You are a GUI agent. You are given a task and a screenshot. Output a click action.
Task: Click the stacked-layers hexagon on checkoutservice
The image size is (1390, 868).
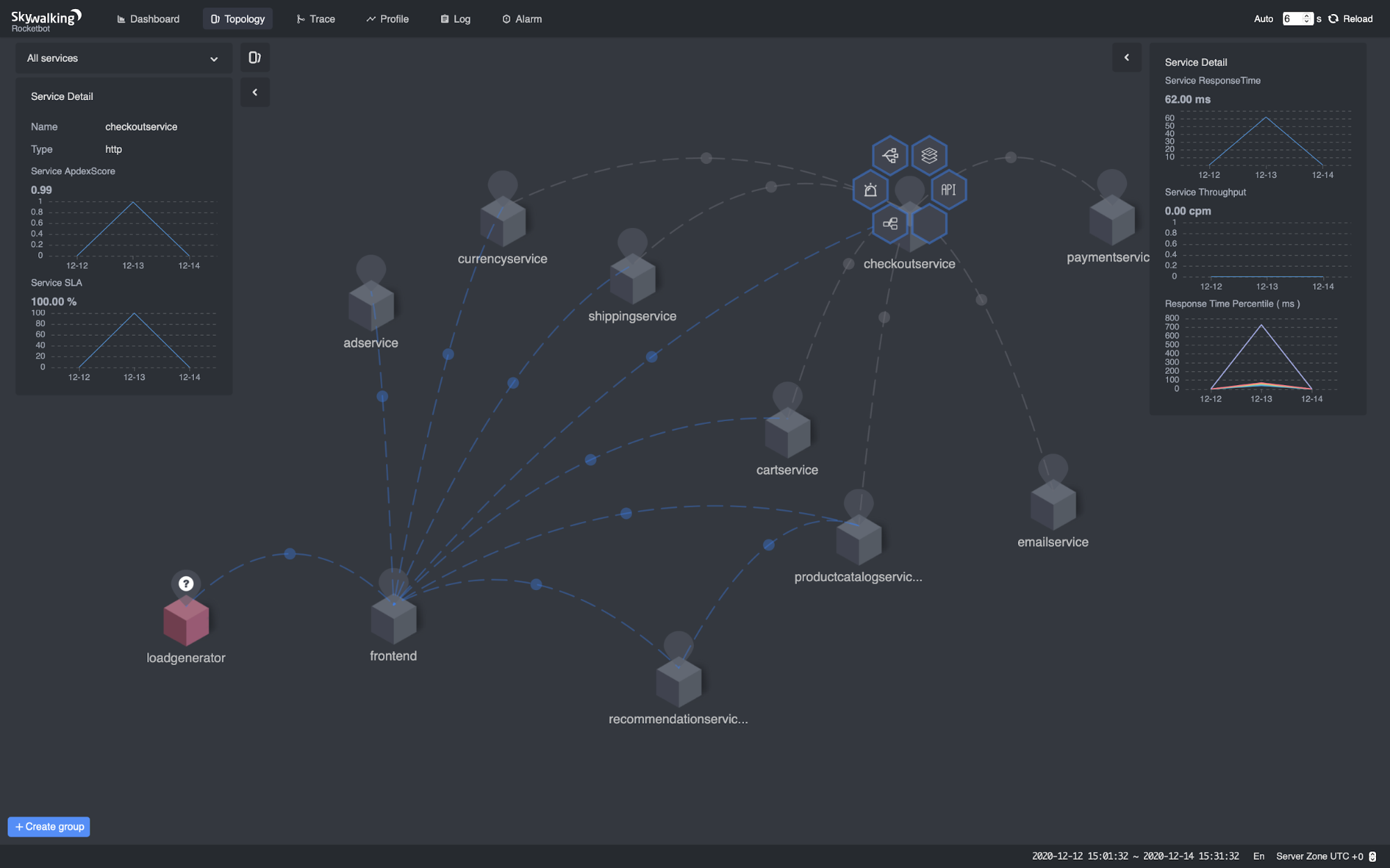click(x=929, y=155)
